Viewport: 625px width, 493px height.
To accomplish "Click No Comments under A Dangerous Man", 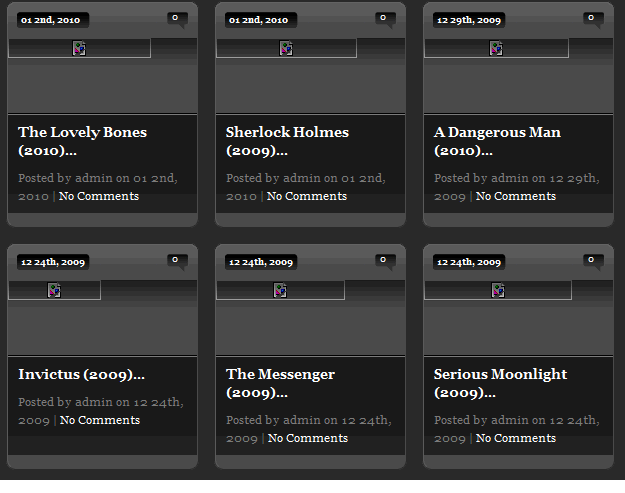I will [516, 196].
